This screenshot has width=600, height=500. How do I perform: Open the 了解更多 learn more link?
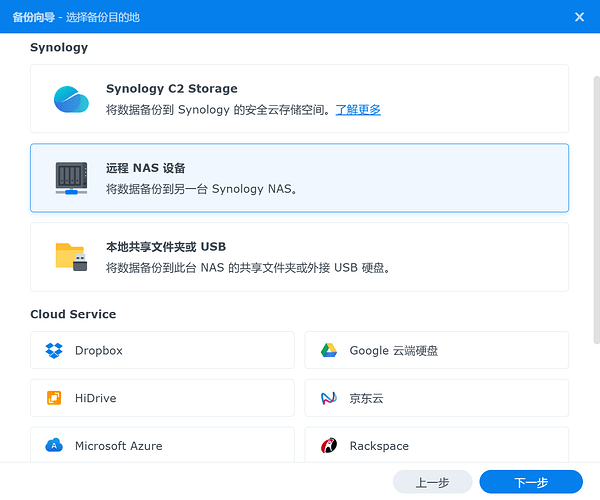click(357, 110)
